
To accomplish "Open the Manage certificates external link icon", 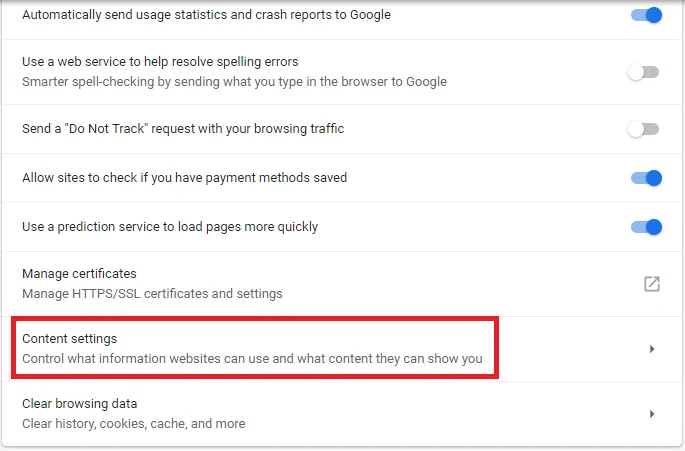I will 651,283.
